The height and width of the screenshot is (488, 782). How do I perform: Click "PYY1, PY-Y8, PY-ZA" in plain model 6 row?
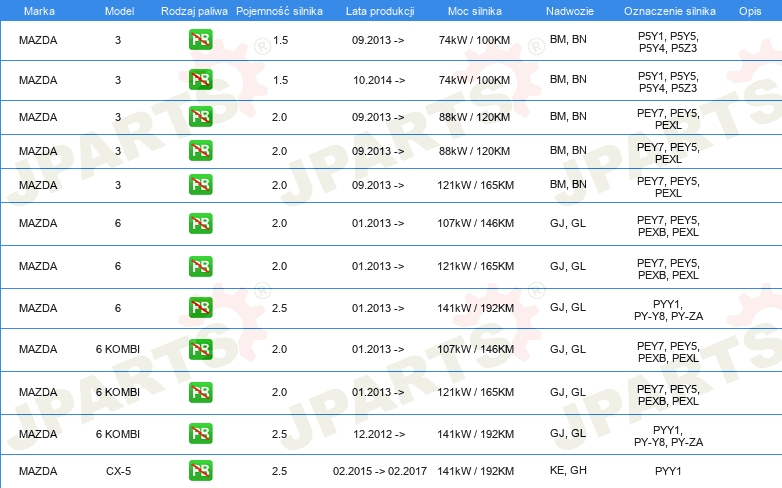coord(668,310)
